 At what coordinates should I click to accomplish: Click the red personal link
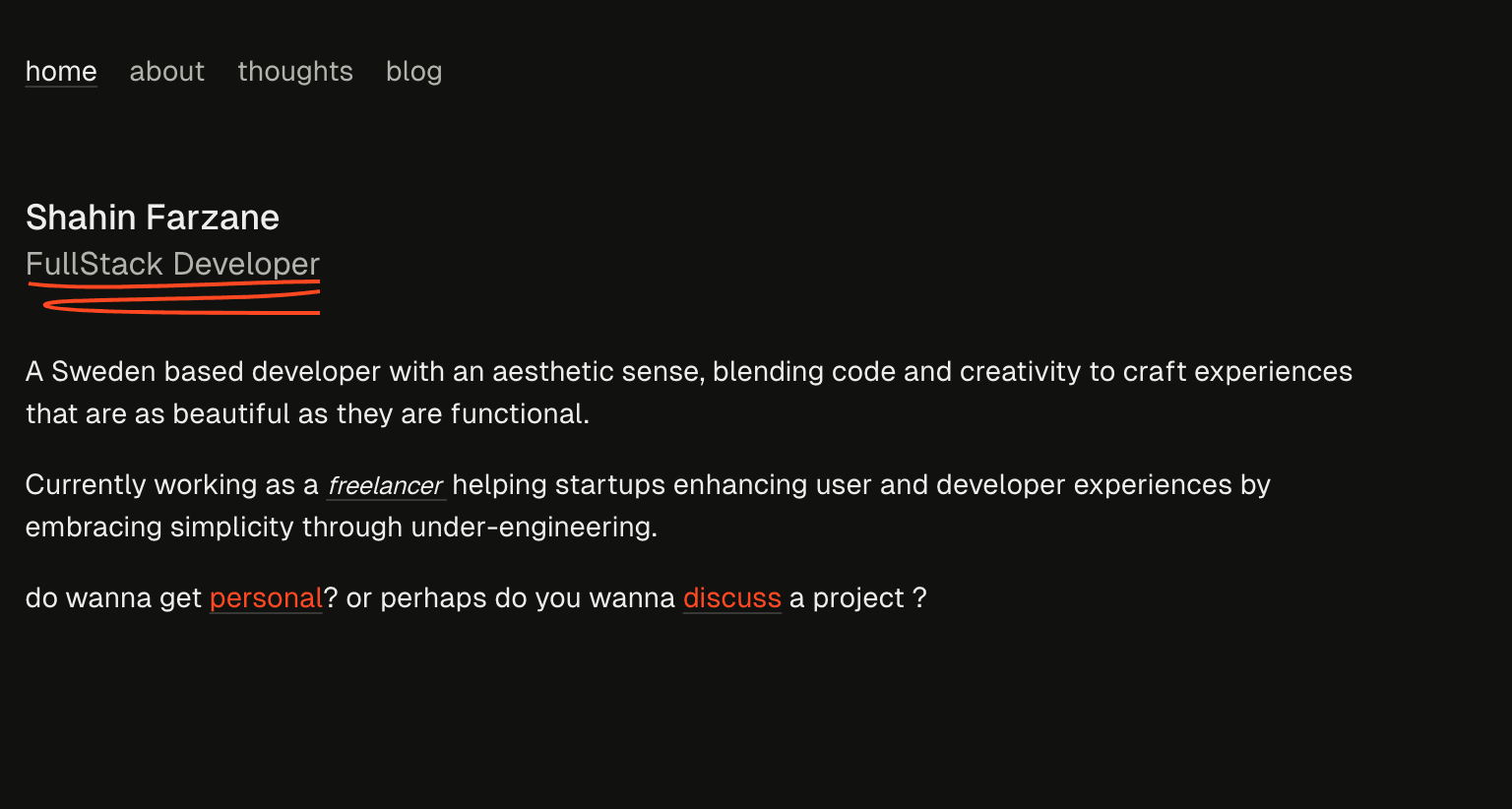point(266,598)
